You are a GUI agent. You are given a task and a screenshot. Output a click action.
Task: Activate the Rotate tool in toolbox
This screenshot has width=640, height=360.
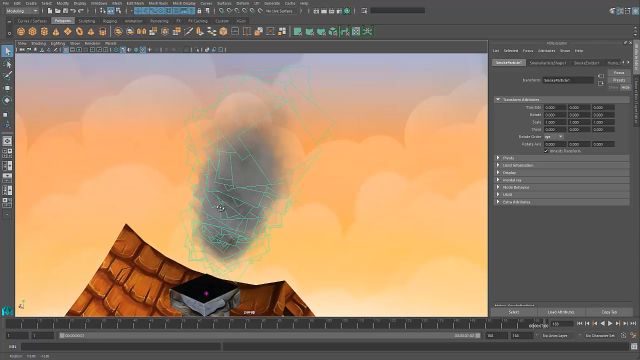click(x=7, y=100)
